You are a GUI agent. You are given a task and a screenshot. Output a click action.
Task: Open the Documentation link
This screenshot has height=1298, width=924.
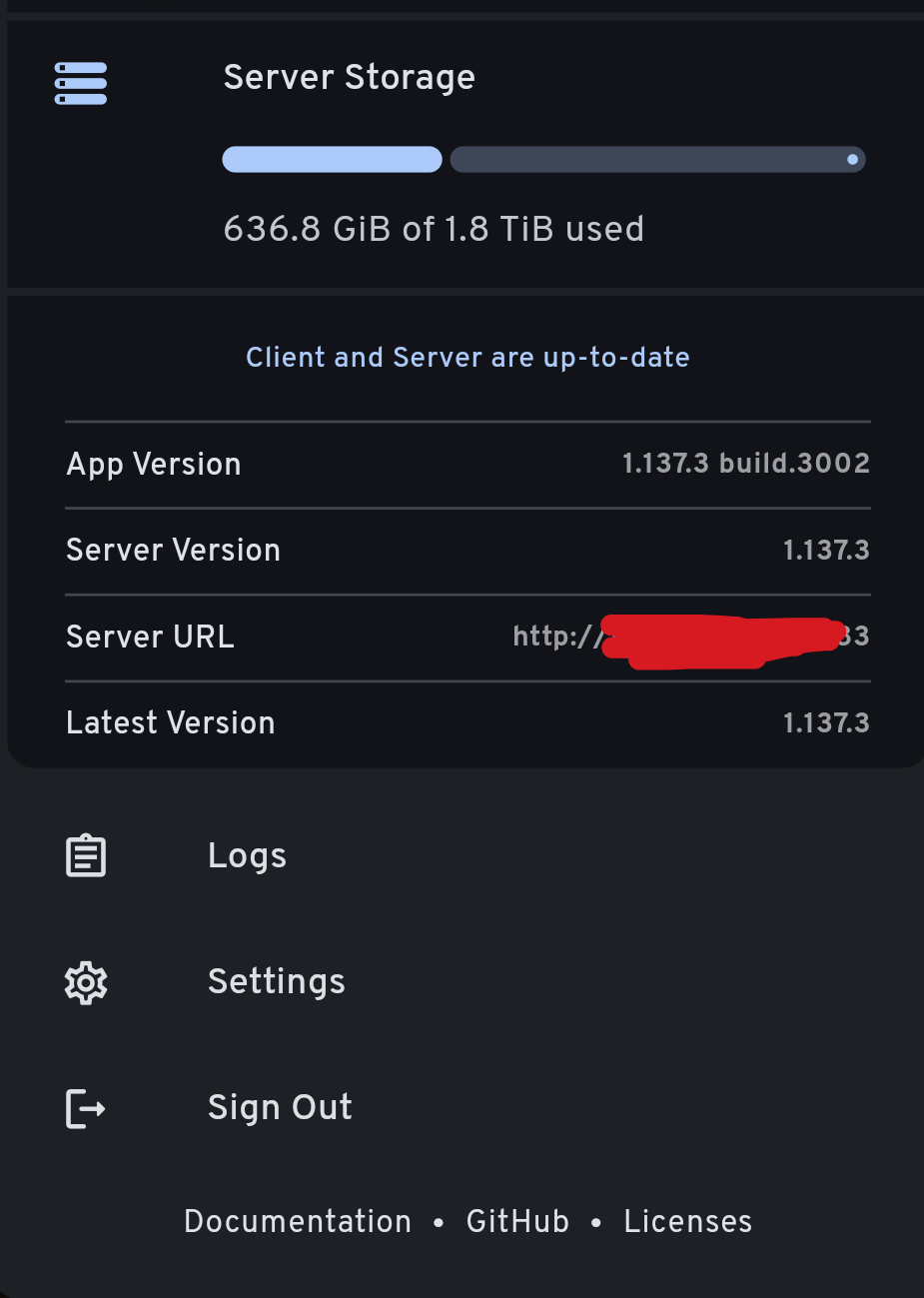[297, 1221]
